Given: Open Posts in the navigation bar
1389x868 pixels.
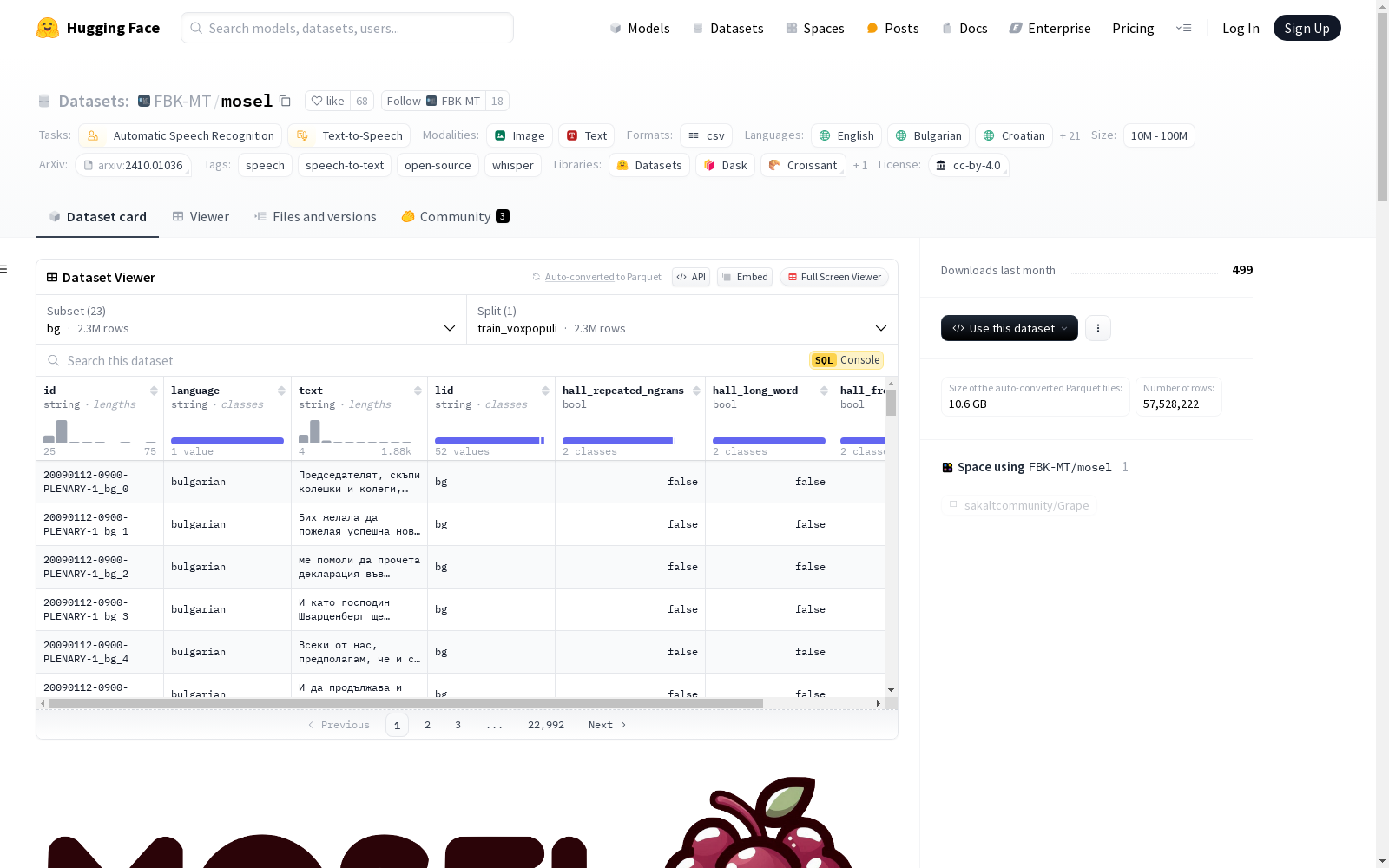Looking at the screenshot, I should pyautogui.click(x=892, y=28).
